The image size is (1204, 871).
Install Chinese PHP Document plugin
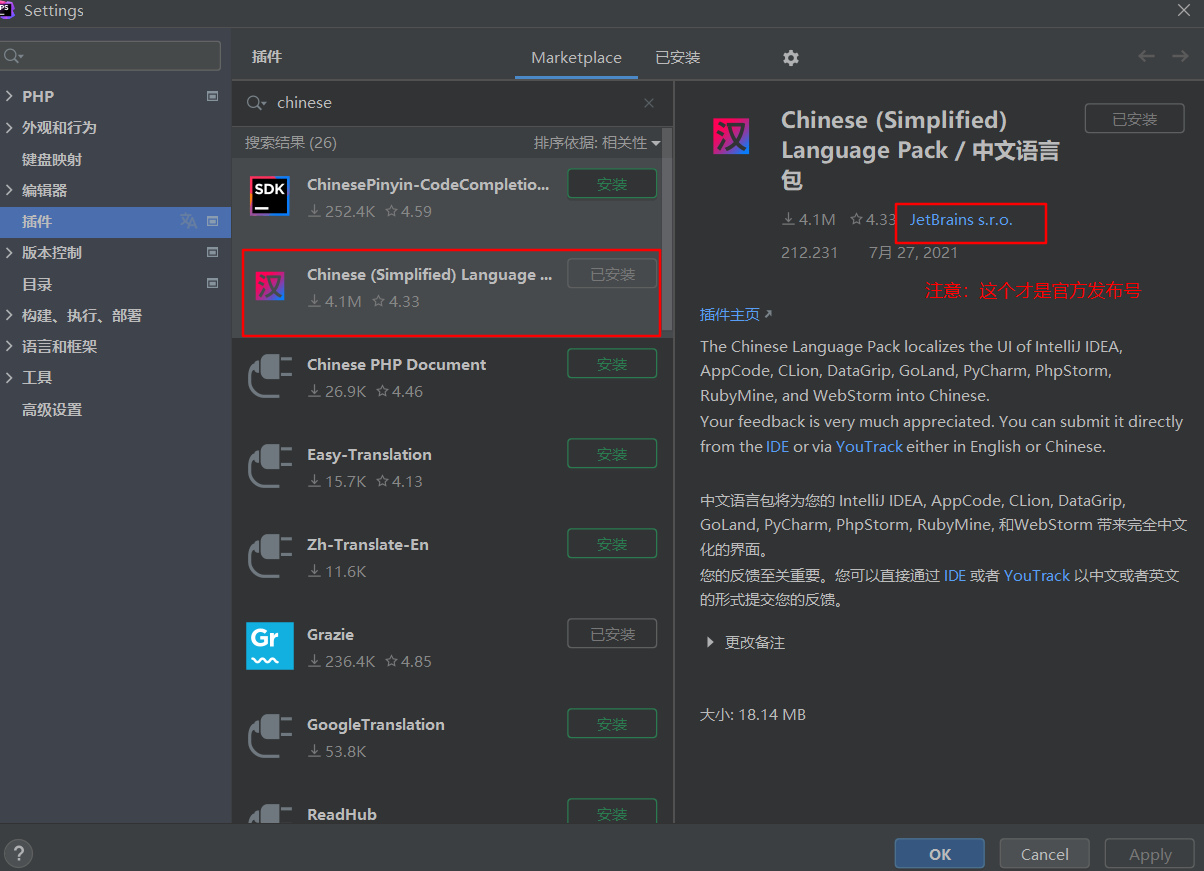pyautogui.click(x=612, y=364)
